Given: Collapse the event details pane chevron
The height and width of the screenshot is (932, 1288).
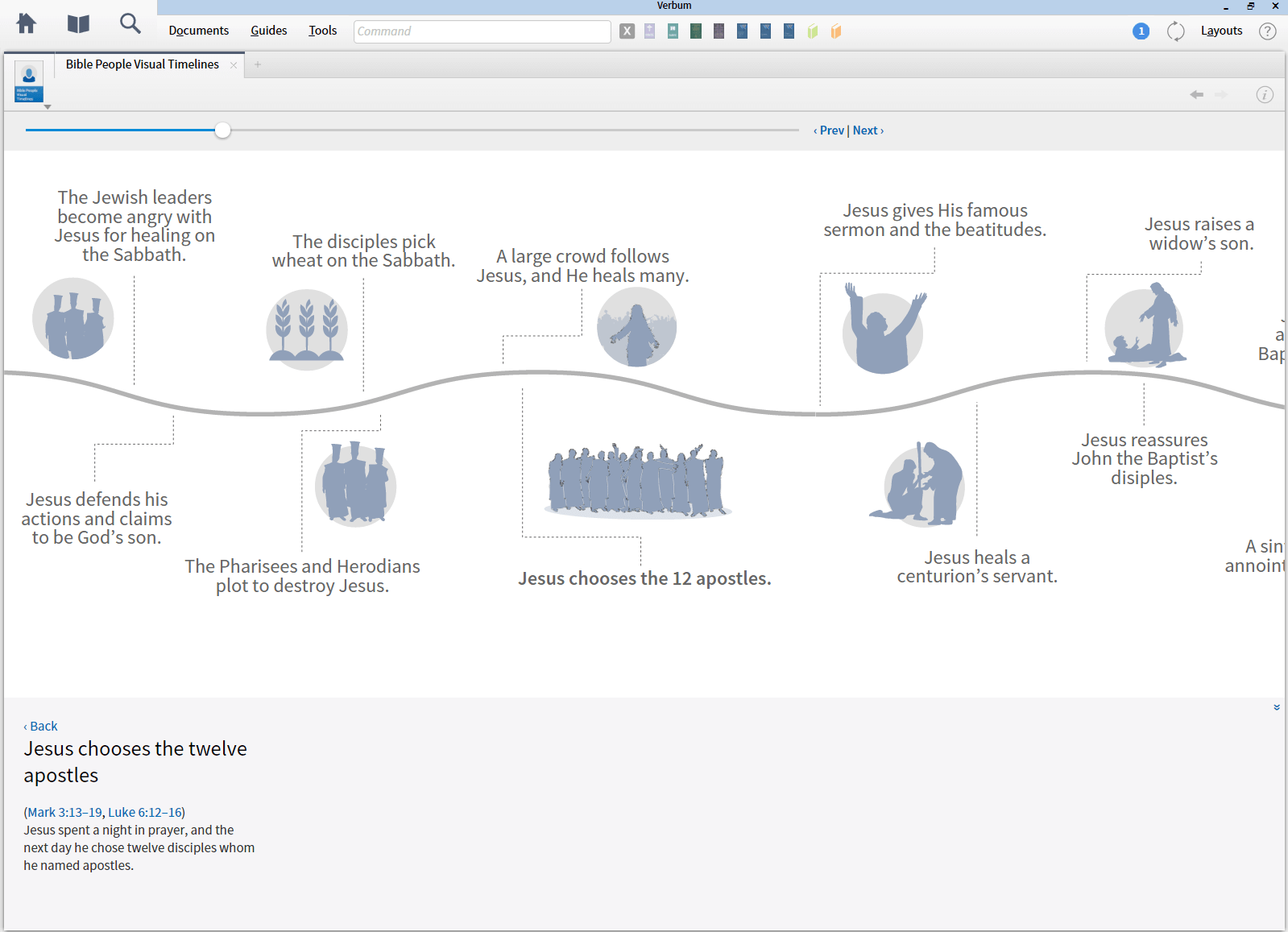Looking at the screenshot, I should click(x=1276, y=707).
